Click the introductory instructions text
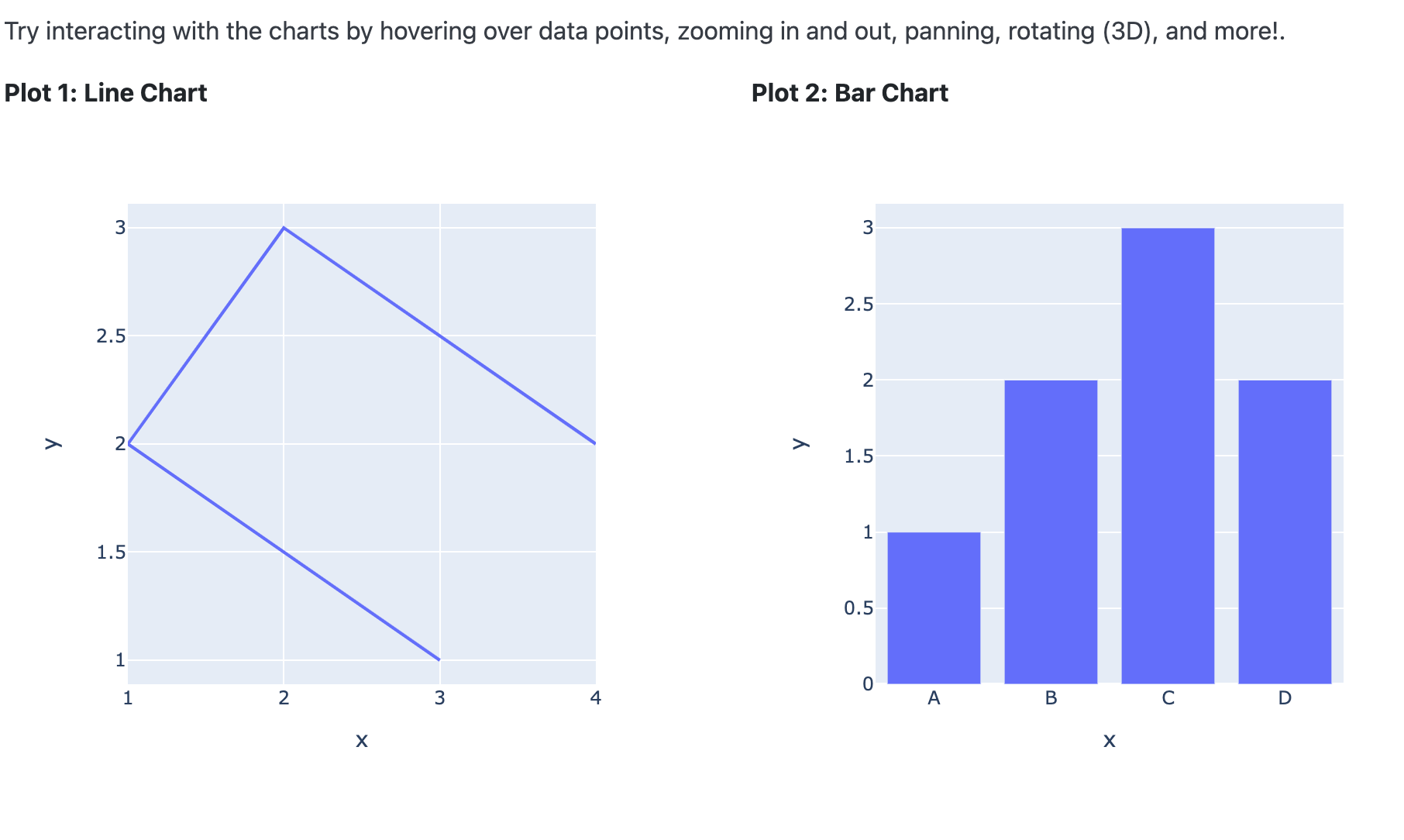This screenshot has width=1404, height=840. click(645, 32)
